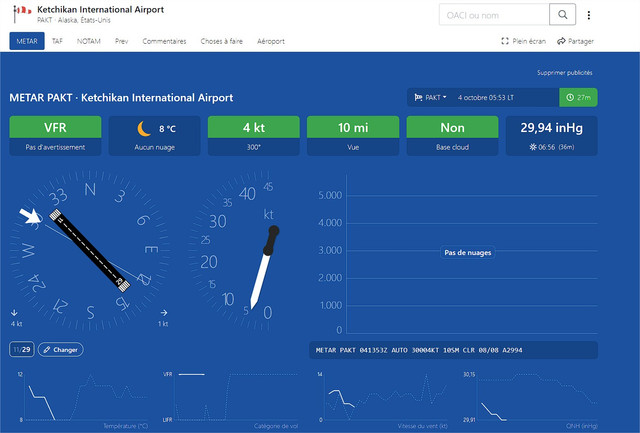Click the 300° wind direction text
The width and height of the screenshot is (640, 433).
coord(253,147)
